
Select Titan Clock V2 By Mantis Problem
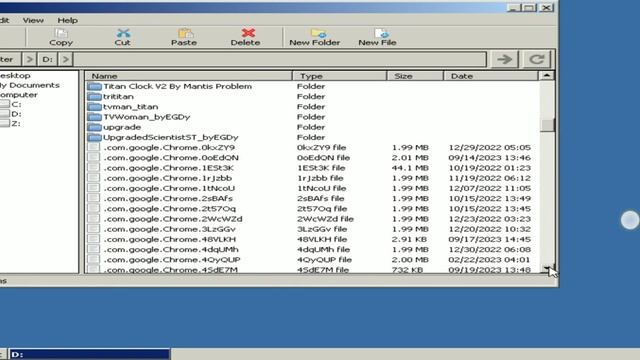coord(178,87)
